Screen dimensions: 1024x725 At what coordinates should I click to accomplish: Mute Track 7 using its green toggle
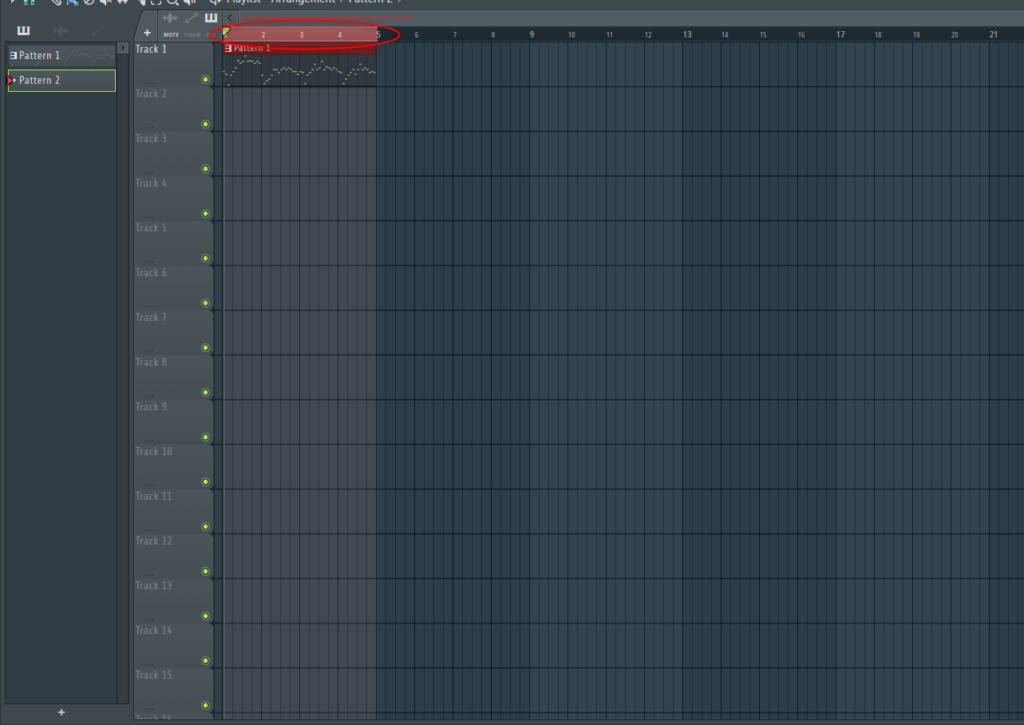[205, 348]
